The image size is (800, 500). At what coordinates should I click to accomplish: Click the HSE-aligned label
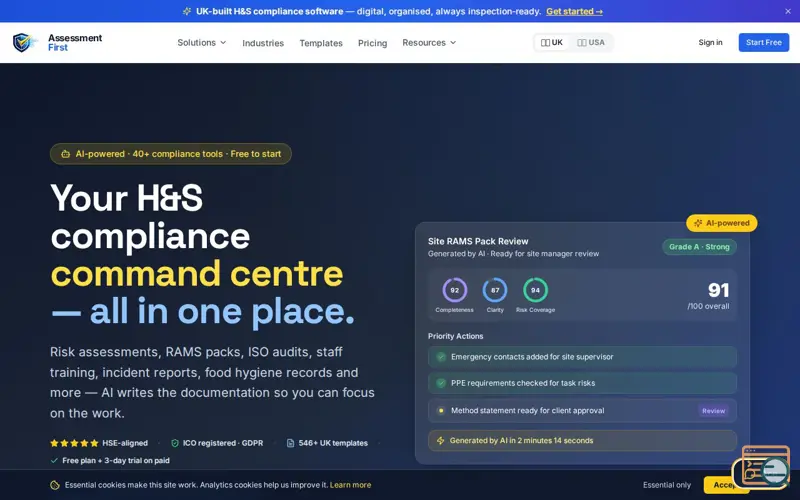[x=125, y=443]
